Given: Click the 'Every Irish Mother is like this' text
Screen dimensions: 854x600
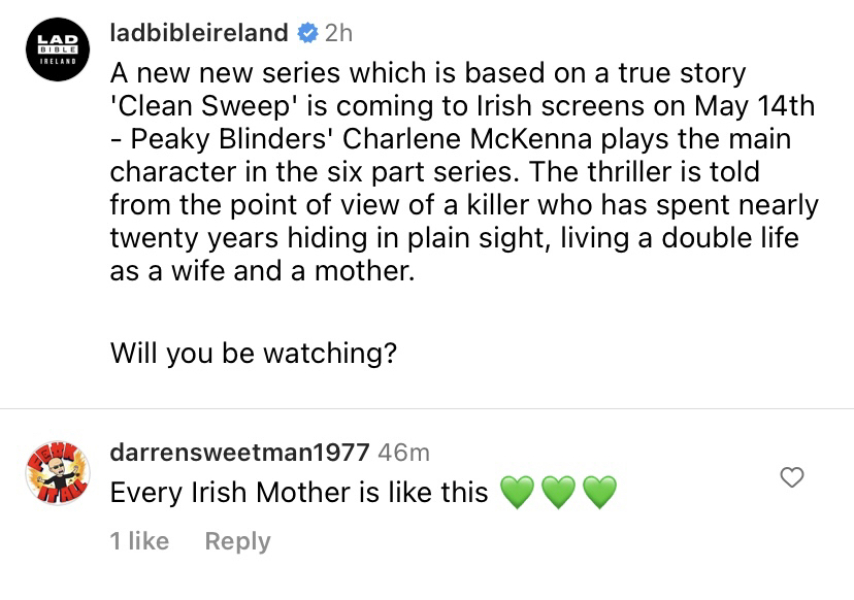Looking at the screenshot, I should pyautogui.click(x=299, y=492).
